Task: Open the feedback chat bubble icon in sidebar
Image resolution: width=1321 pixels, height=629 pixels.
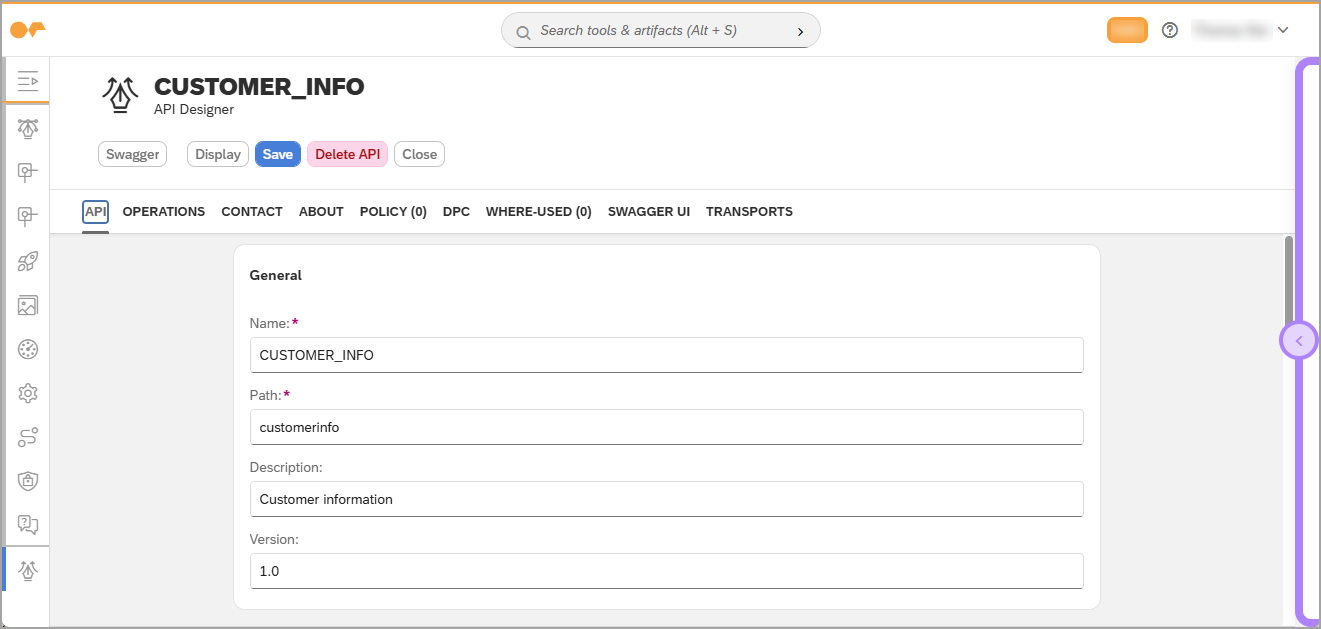Action: pos(27,525)
